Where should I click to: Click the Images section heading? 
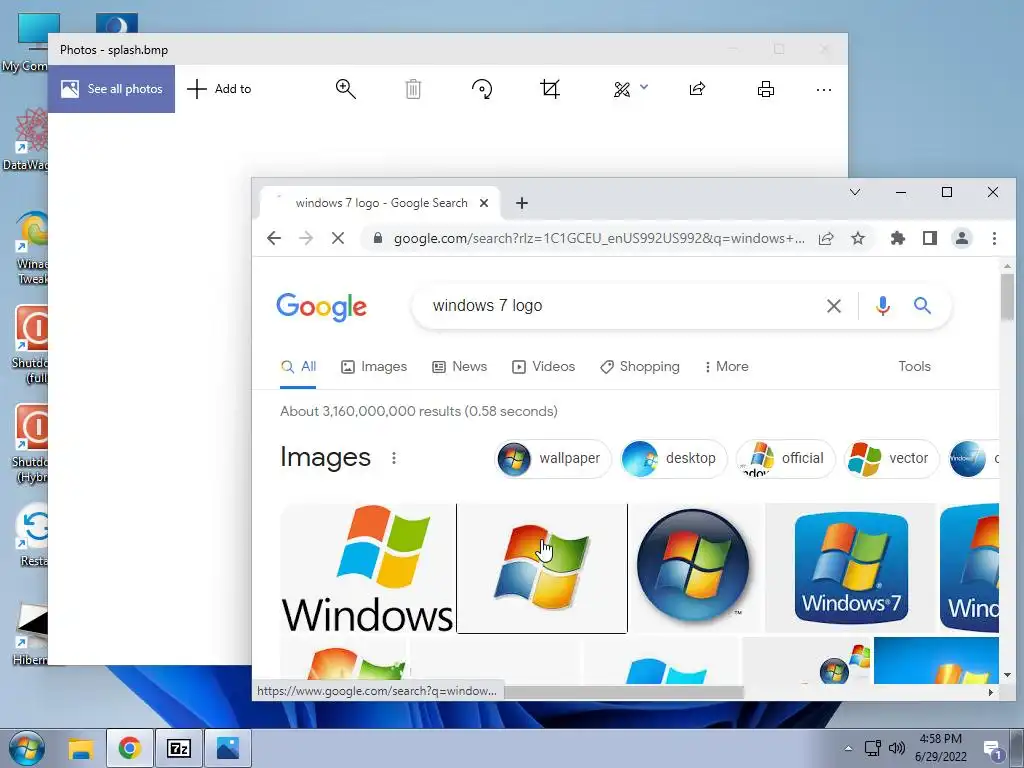tap(325, 457)
